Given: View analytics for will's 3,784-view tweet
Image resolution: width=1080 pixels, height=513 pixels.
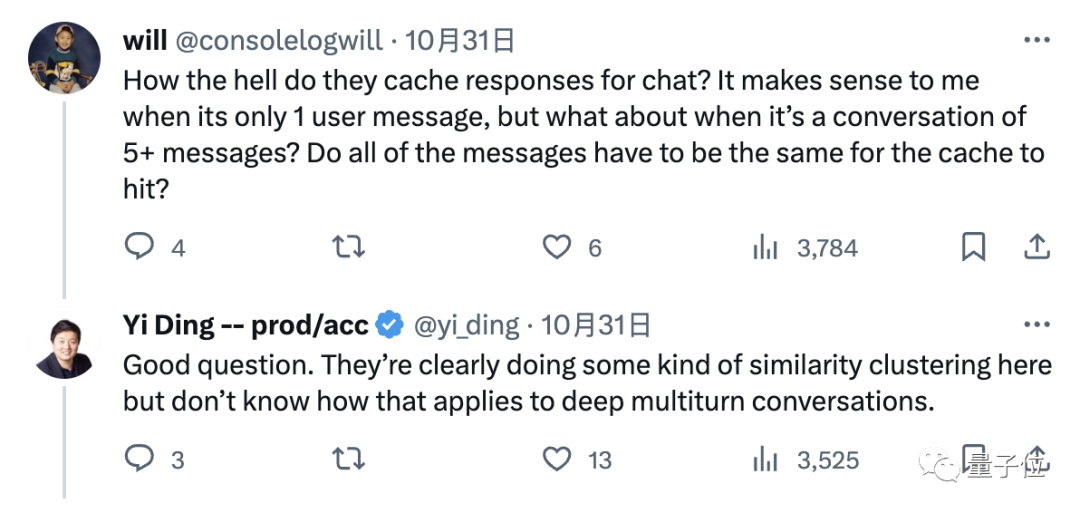Looking at the screenshot, I should pos(765,247).
